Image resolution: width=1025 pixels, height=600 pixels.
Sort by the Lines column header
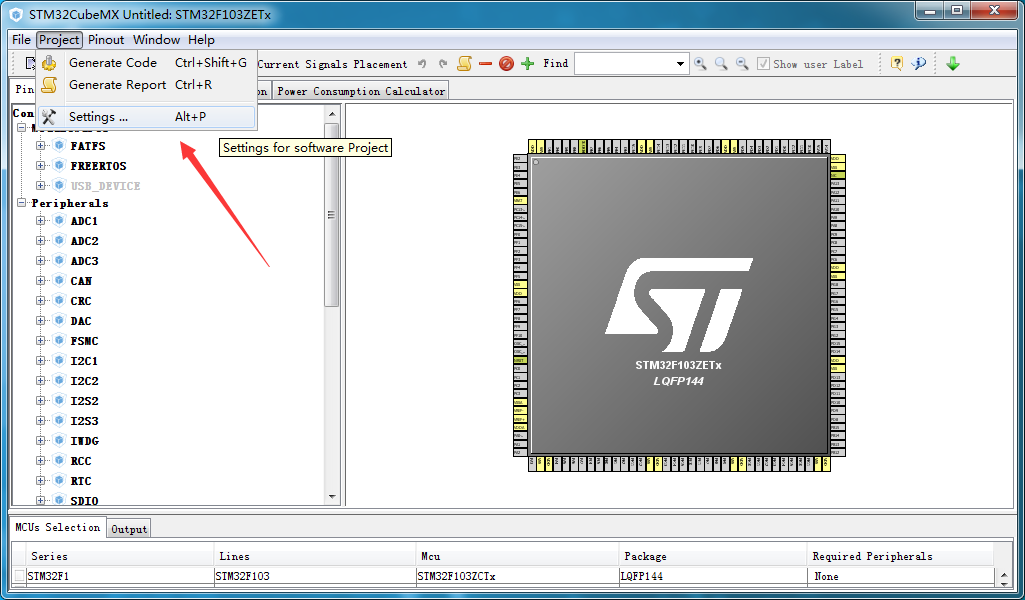click(314, 556)
